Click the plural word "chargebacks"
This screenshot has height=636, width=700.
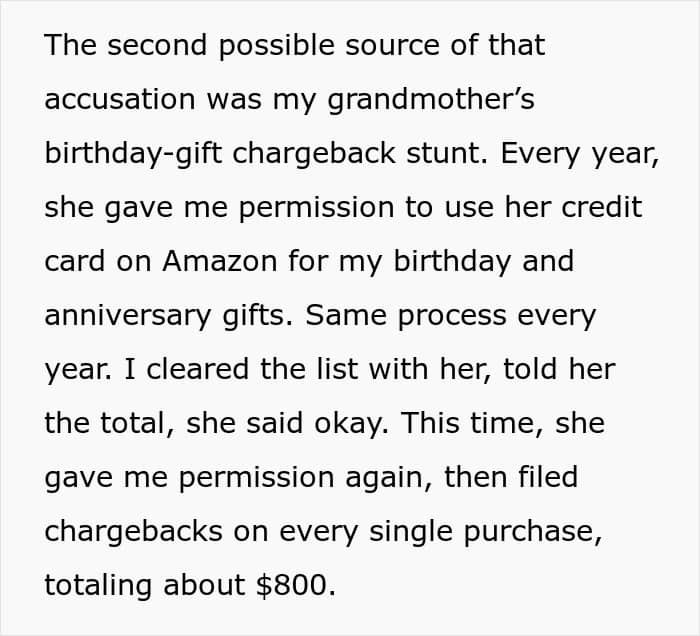pos(139,531)
